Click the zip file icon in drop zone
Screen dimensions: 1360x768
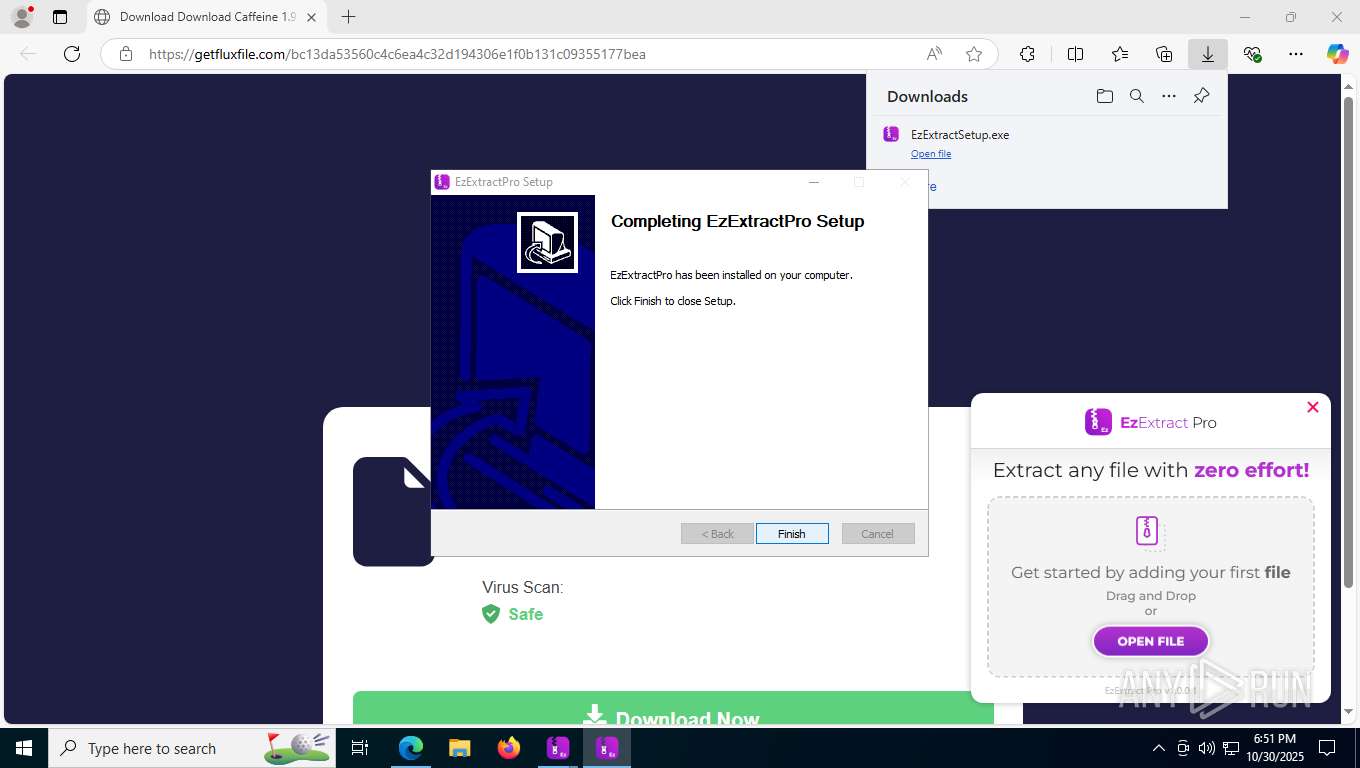pos(1150,532)
